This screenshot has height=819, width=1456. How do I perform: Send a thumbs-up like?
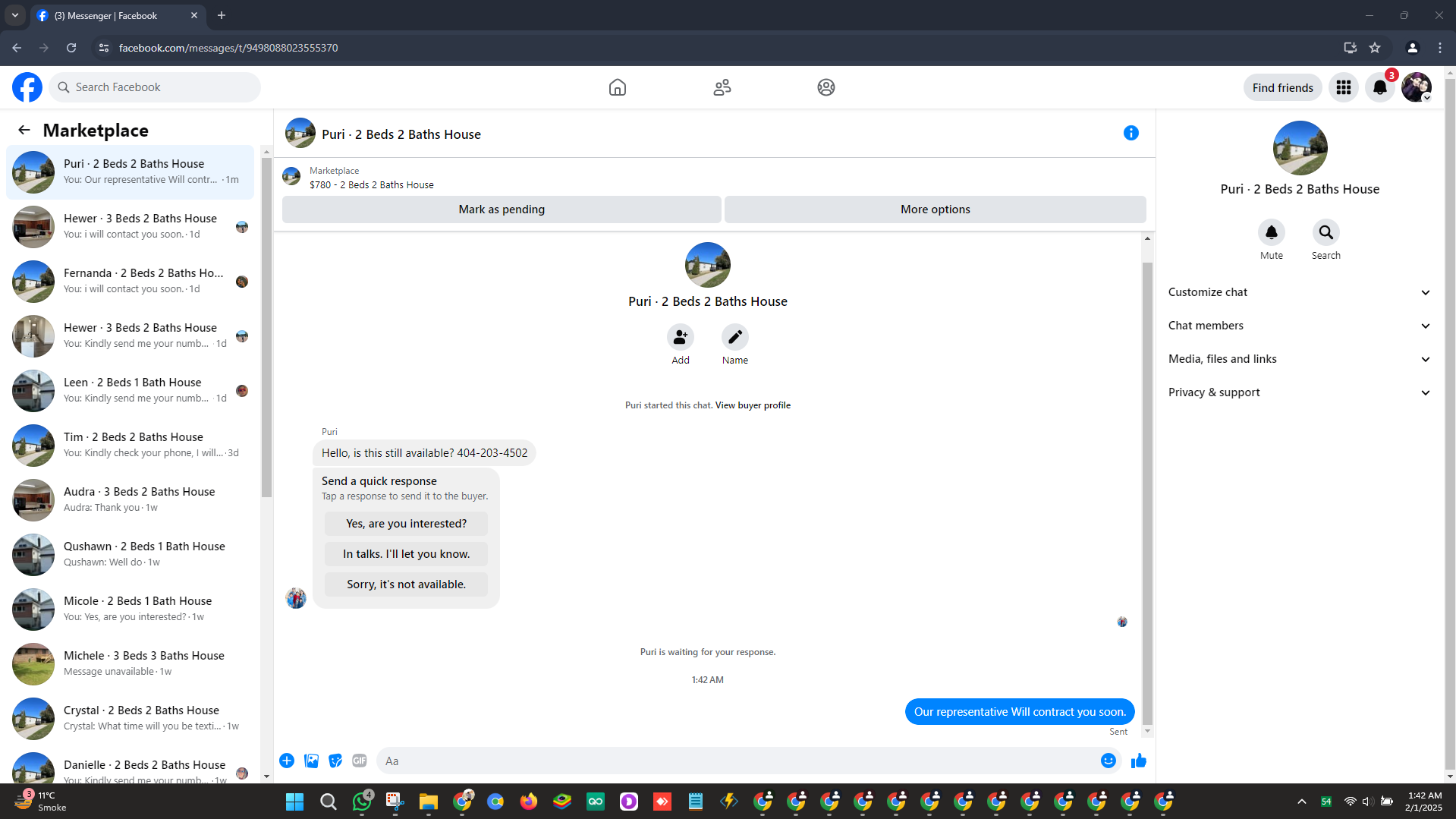[1139, 761]
